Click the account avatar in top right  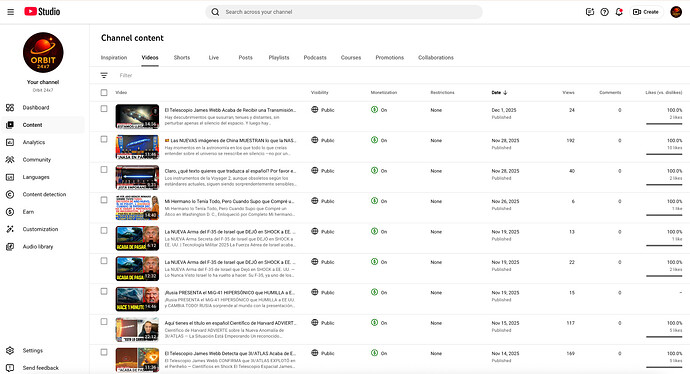point(676,12)
